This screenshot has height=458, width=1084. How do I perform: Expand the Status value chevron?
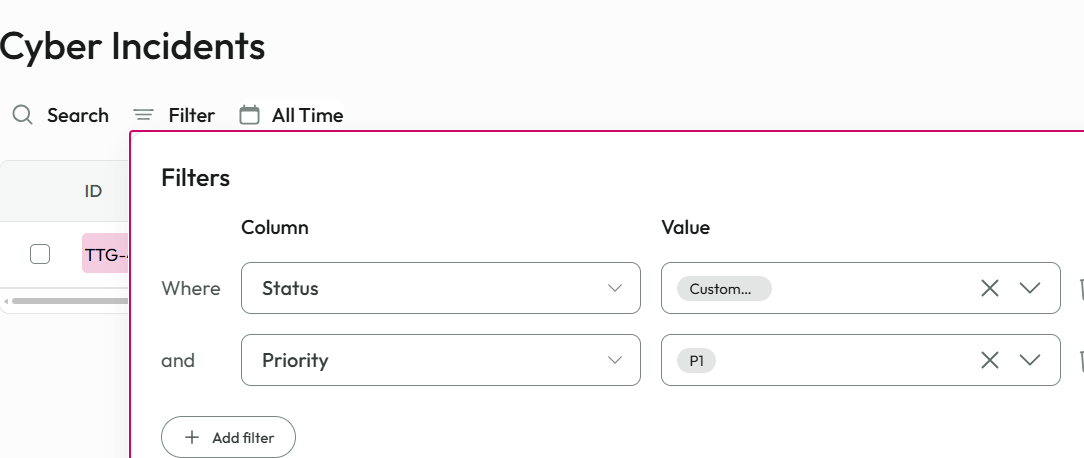click(1030, 288)
